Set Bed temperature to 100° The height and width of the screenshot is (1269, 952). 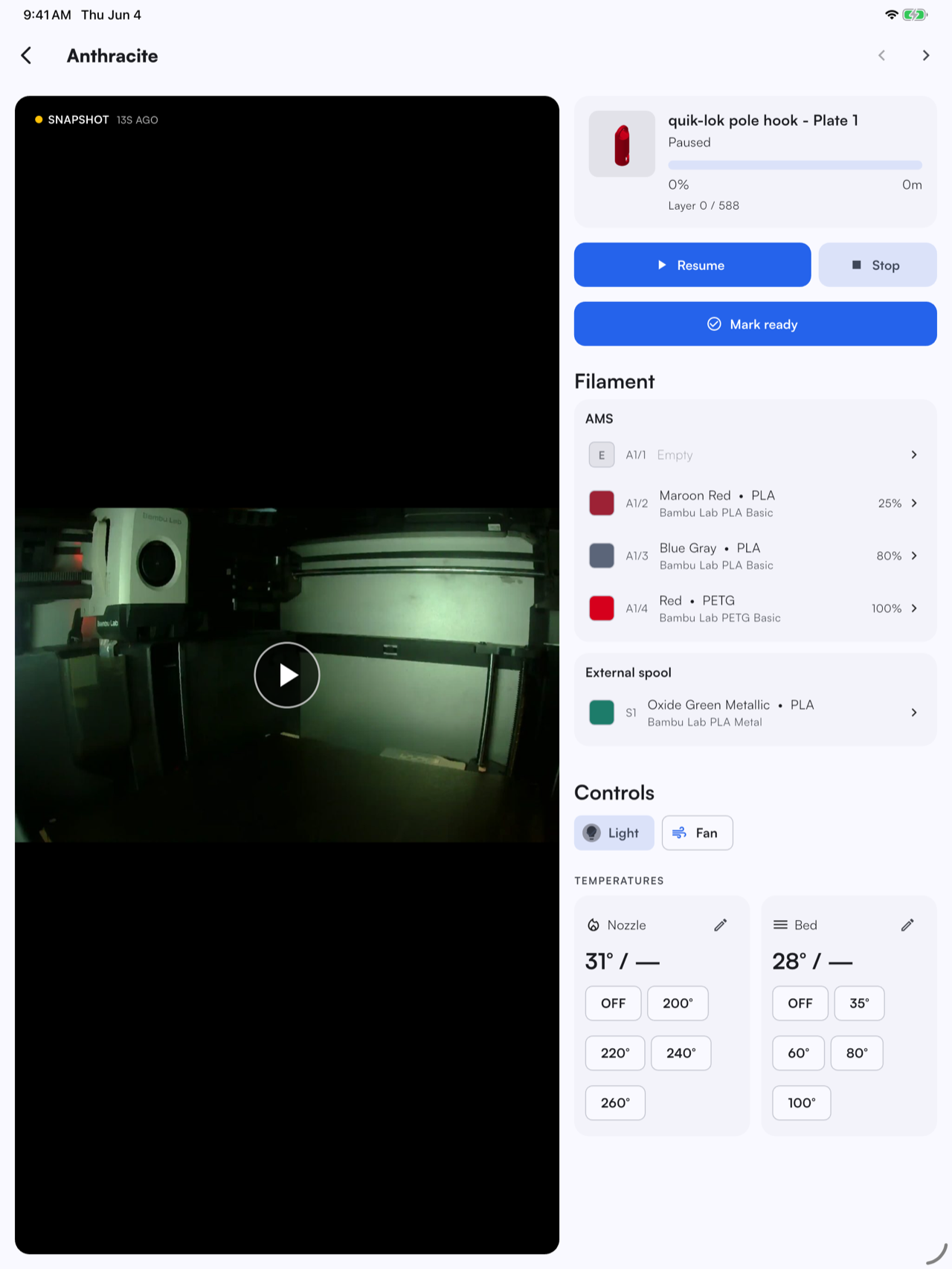click(x=802, y=1103)
